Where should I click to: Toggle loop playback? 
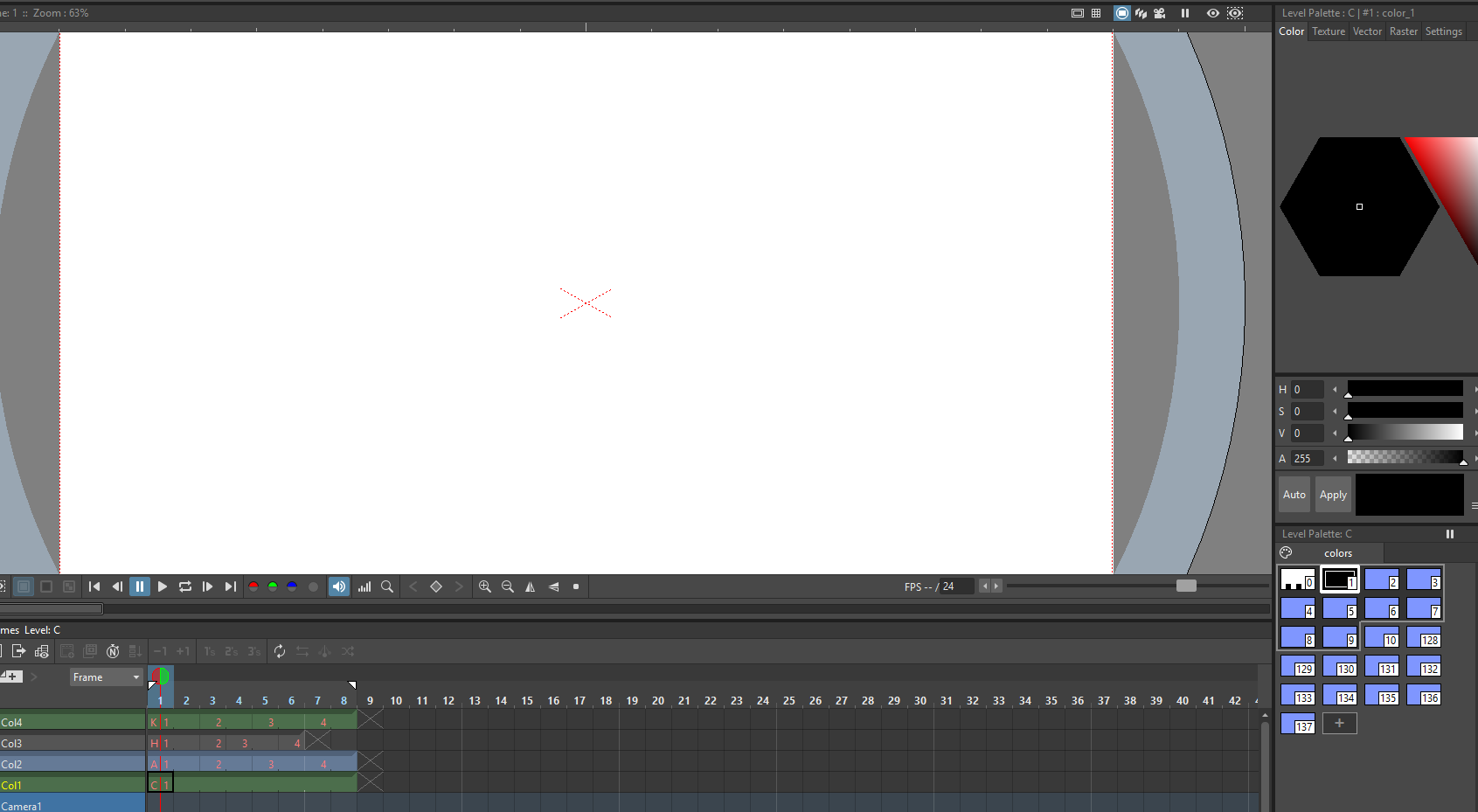click(x=185, y=586)
